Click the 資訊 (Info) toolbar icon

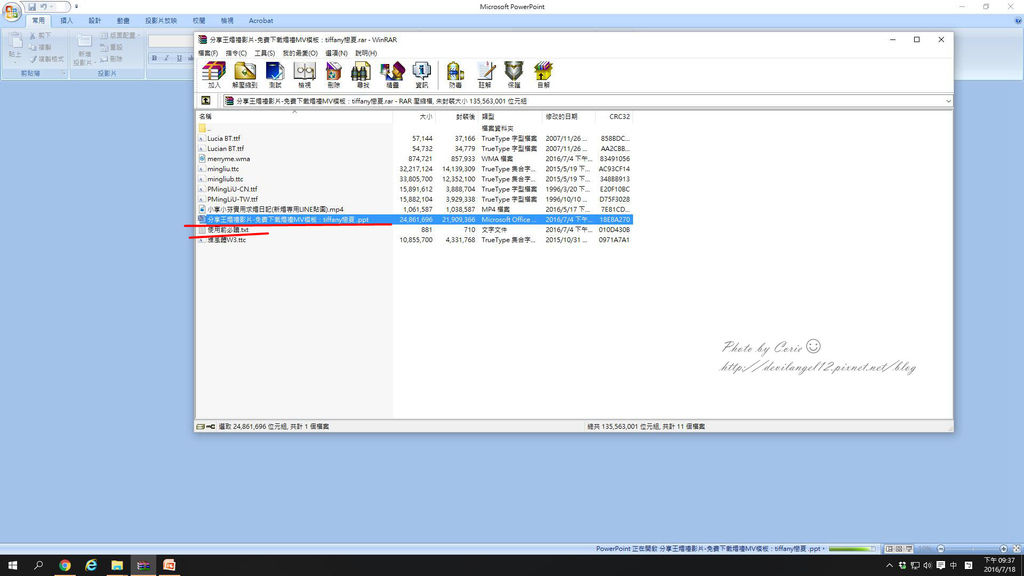coord(422,74)
